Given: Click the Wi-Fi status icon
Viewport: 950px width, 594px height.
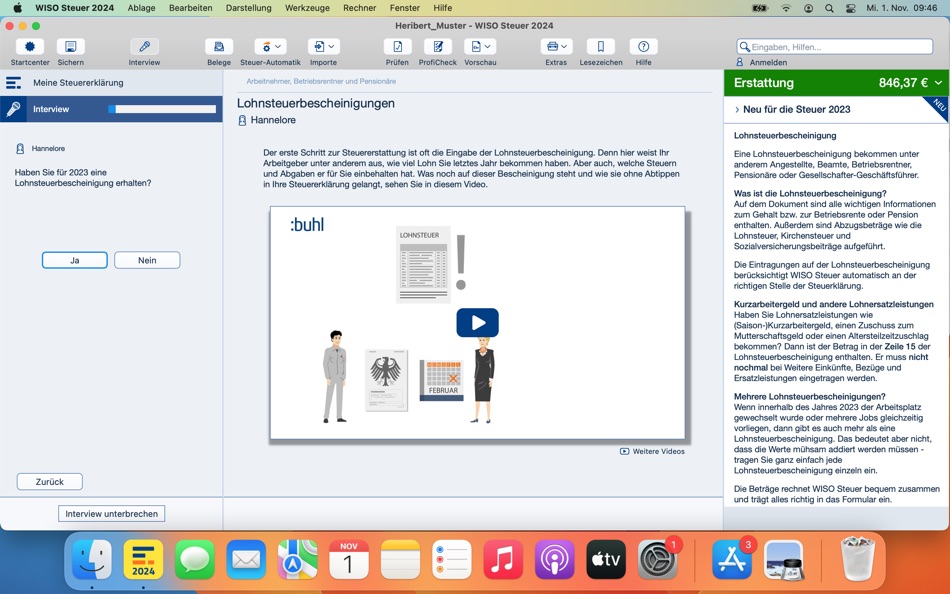Looking at the screenshot, I should (786, 8).
